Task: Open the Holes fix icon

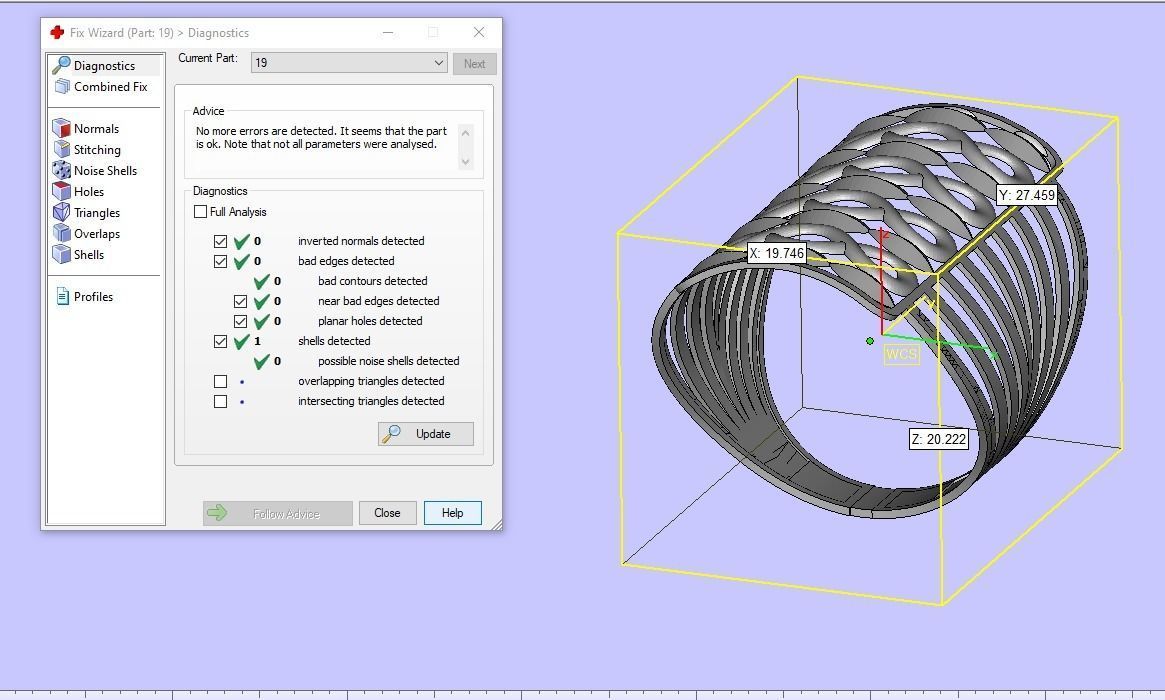Action: tap(62, 192)
